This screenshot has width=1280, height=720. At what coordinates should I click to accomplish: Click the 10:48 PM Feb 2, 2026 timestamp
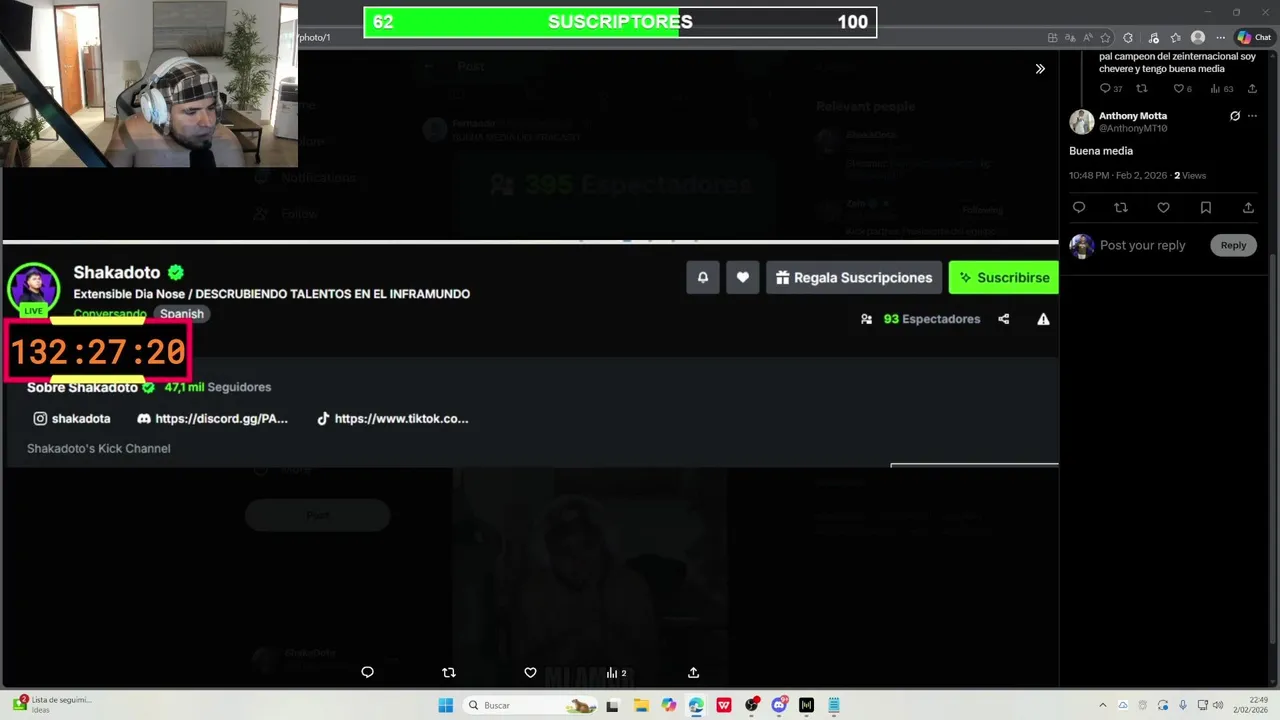pyautogui.click(x=1118, y=175)
